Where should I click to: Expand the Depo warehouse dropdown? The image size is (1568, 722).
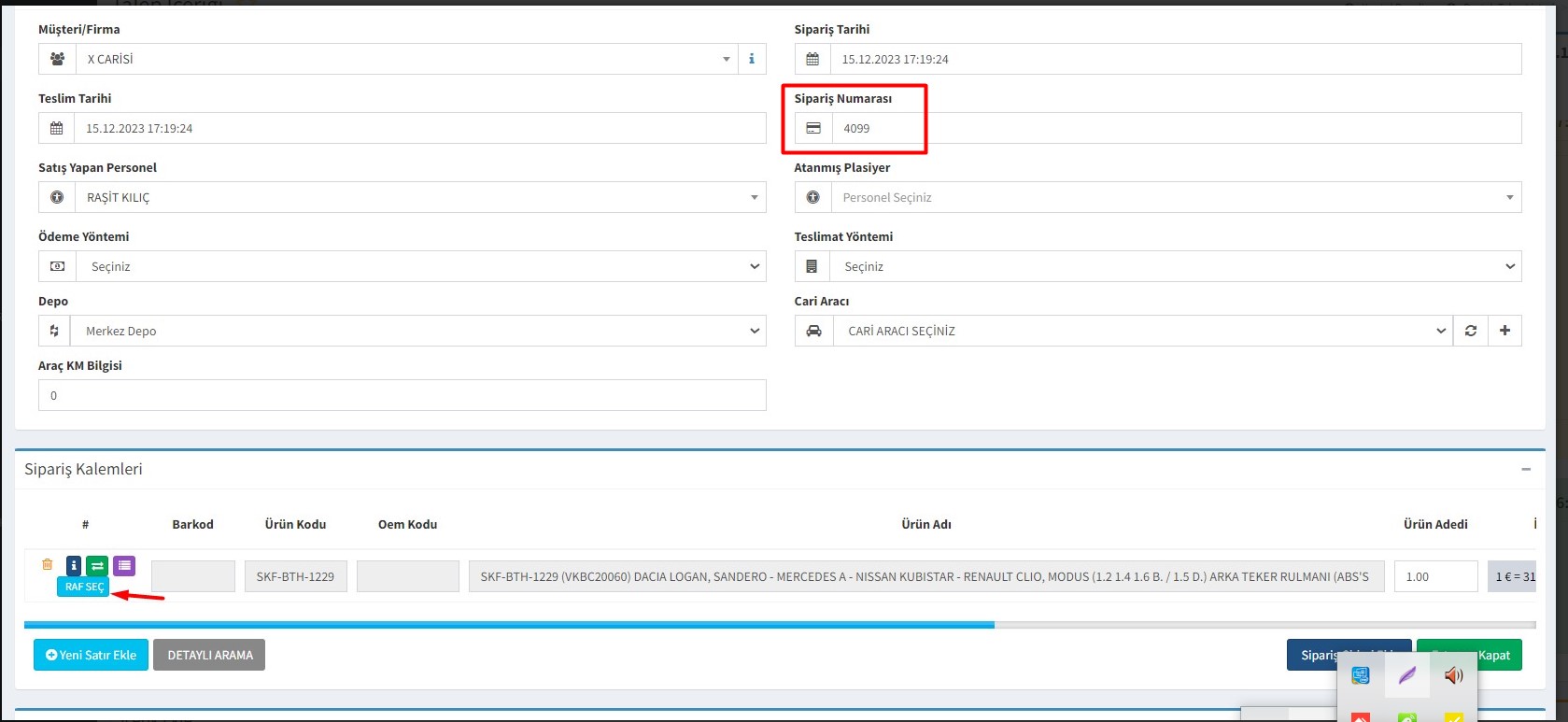point(417,331)
